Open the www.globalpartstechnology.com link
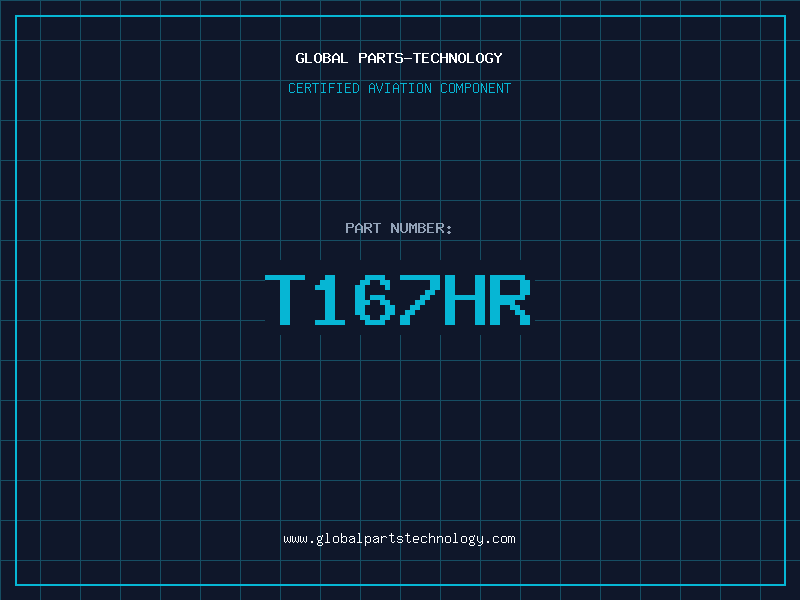800x600 pixels. (399, 539)
